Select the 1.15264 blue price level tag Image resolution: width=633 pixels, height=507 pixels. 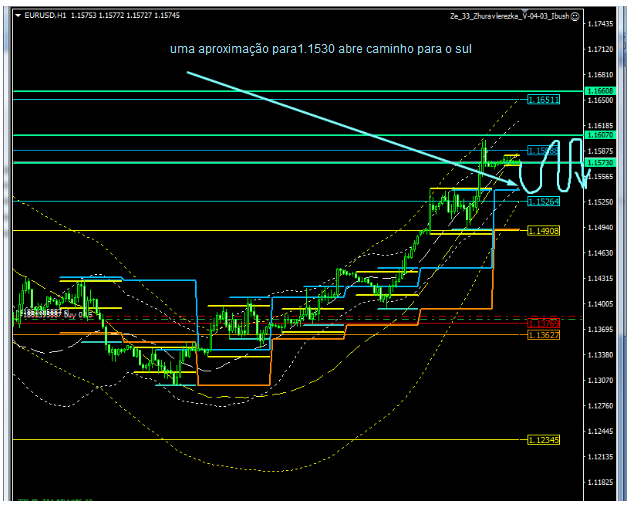[543, 202]
